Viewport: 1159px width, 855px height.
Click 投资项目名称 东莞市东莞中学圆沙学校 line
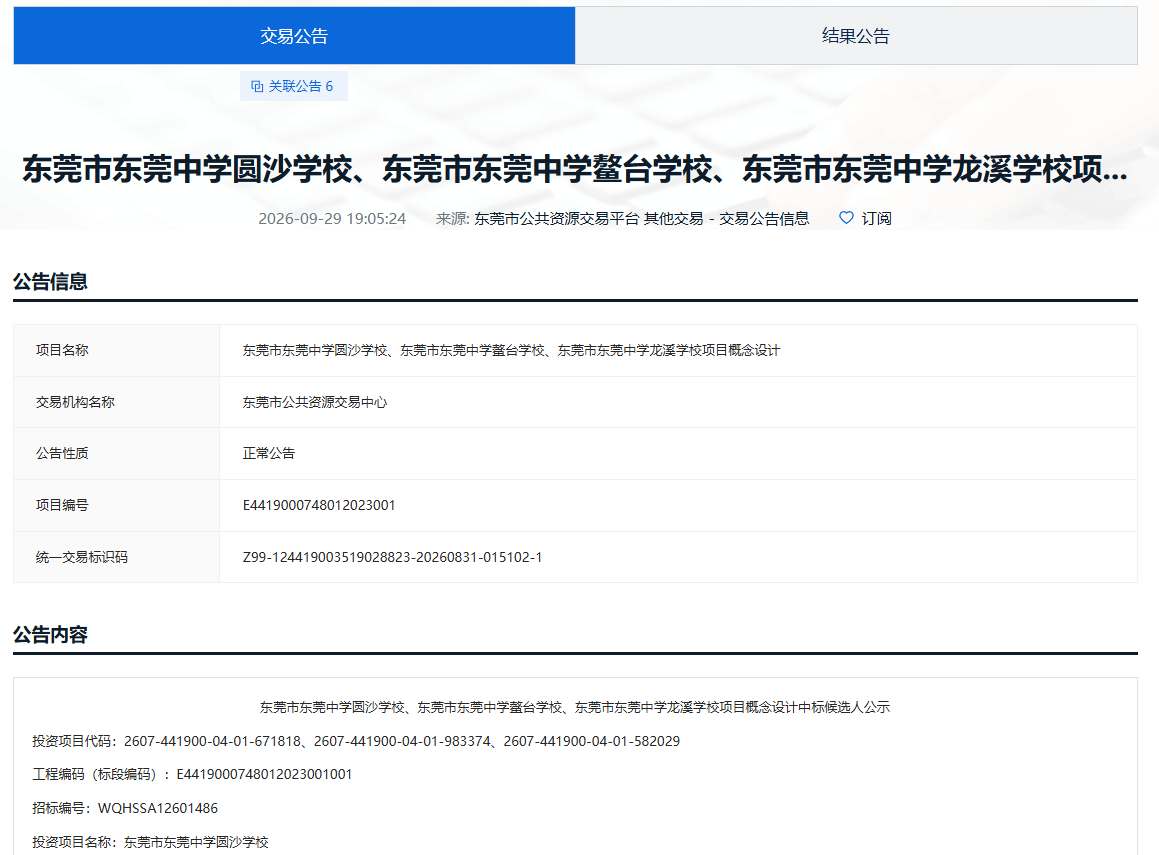tap(150, 842)
